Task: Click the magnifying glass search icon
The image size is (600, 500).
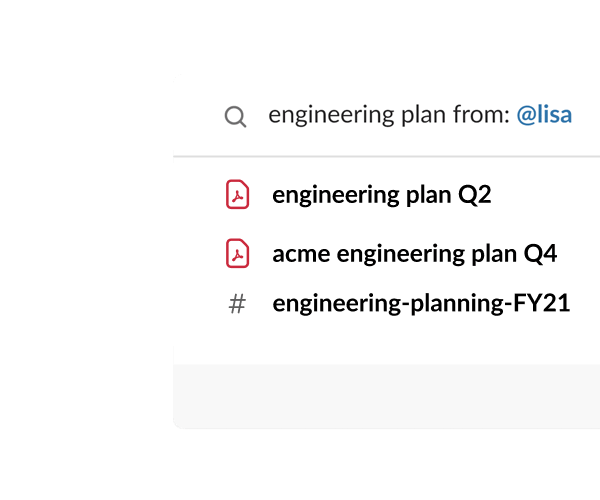Action: click(235, 117)
